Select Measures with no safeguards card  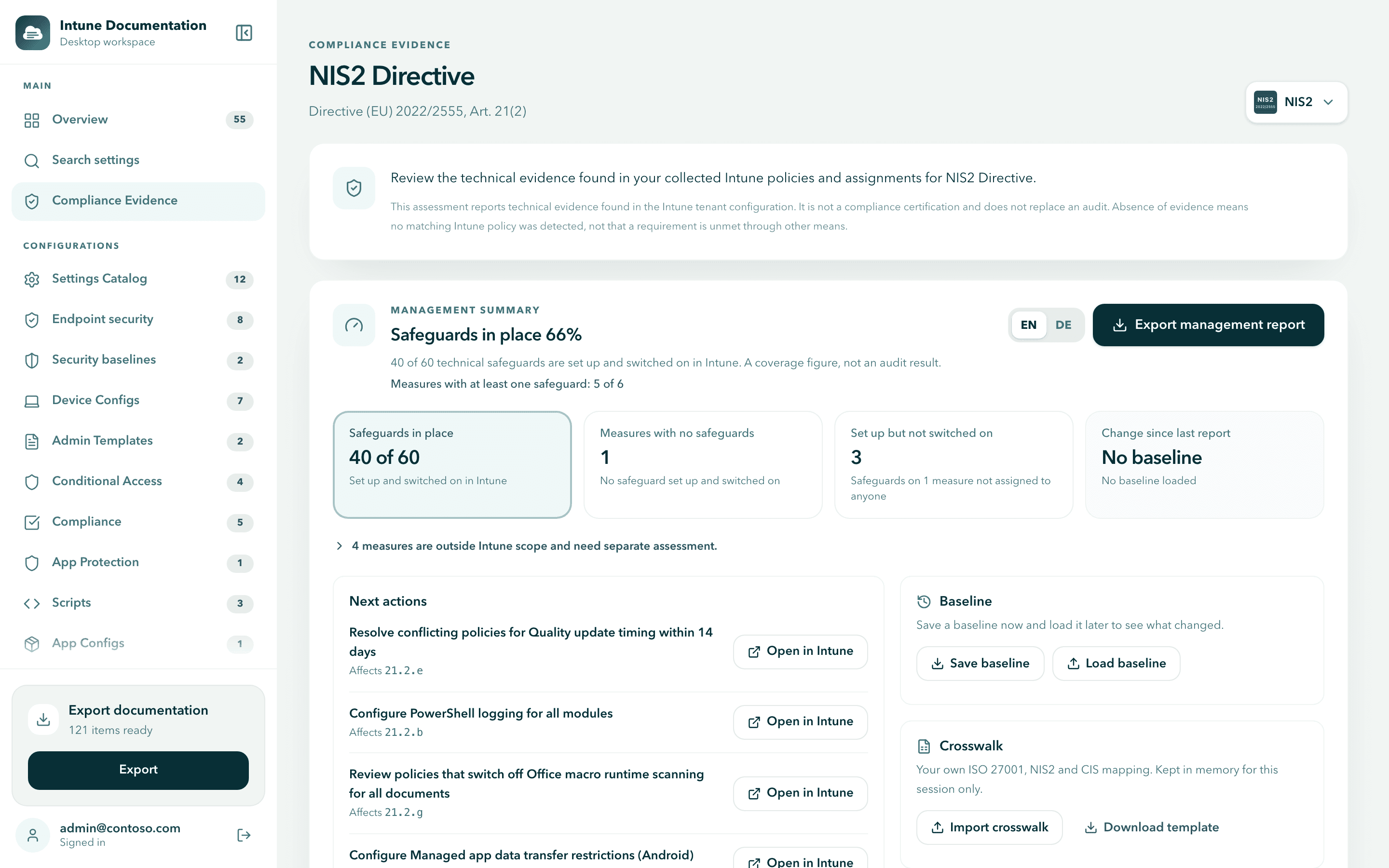click(x=703, y=464)
